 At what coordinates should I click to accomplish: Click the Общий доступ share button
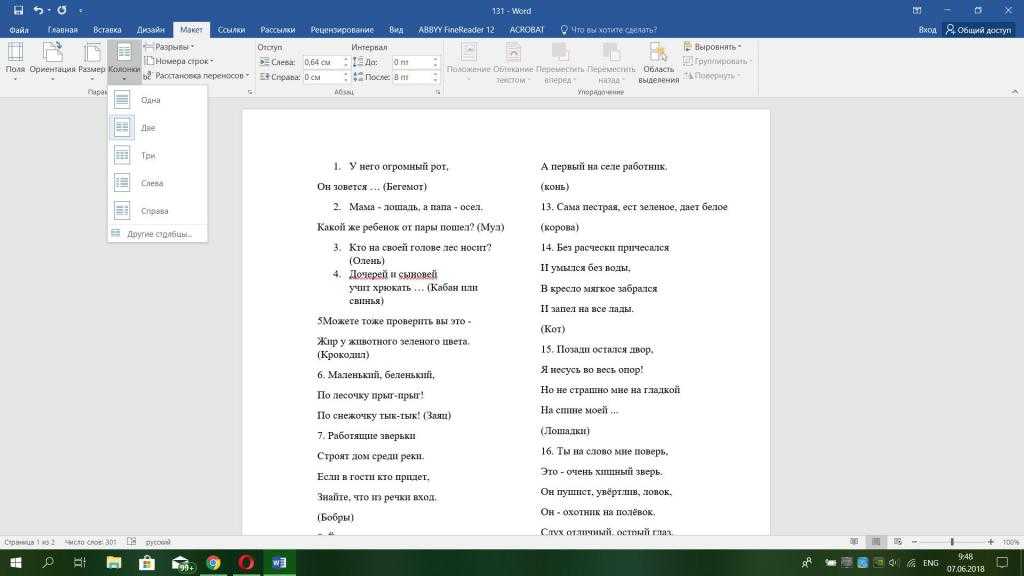(x=980, y=30)
